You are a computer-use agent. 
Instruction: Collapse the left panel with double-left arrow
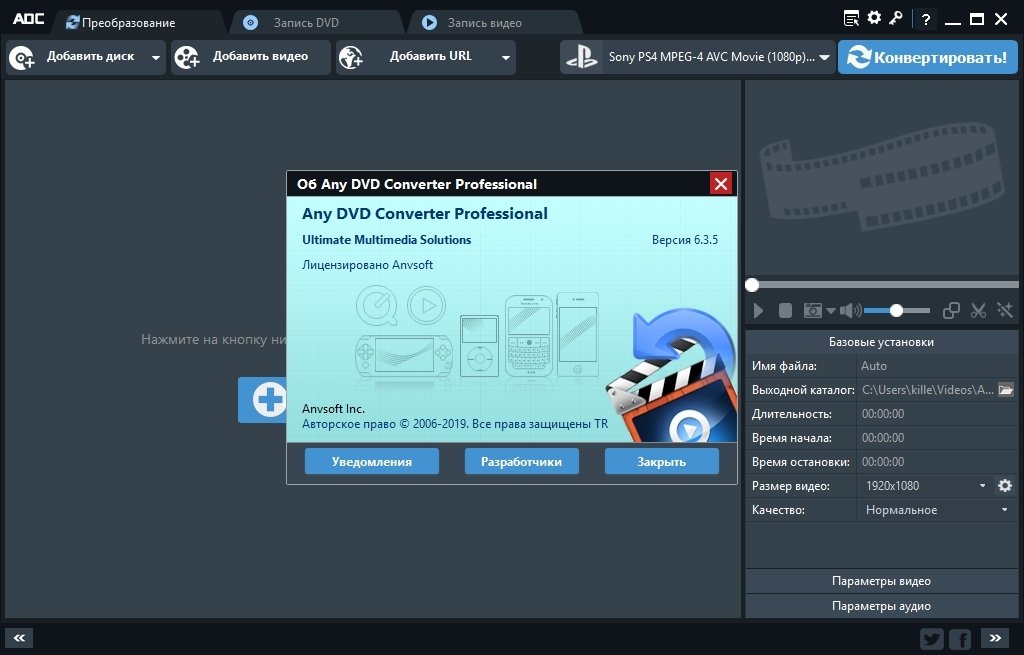click(19, 638)
